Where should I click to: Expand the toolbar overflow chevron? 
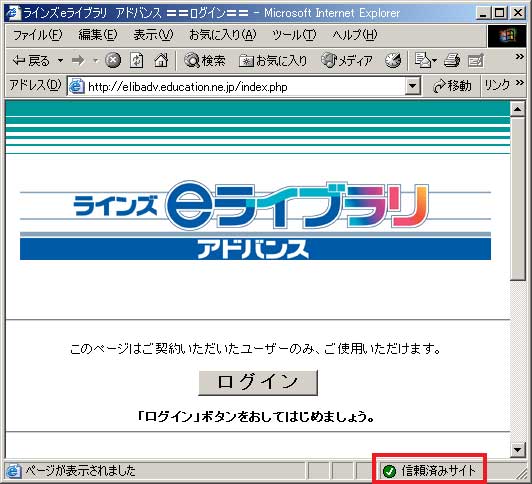pyautogui.click(x=519, y=57)
